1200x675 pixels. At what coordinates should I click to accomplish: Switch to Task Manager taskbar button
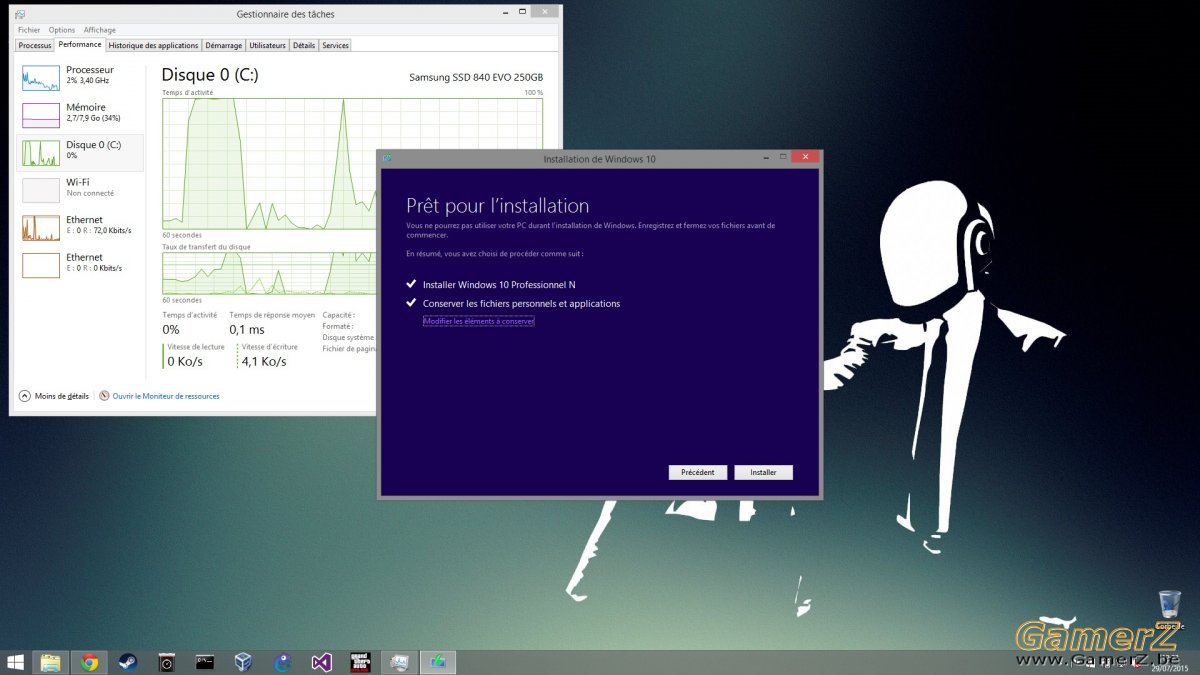(399, 662)
